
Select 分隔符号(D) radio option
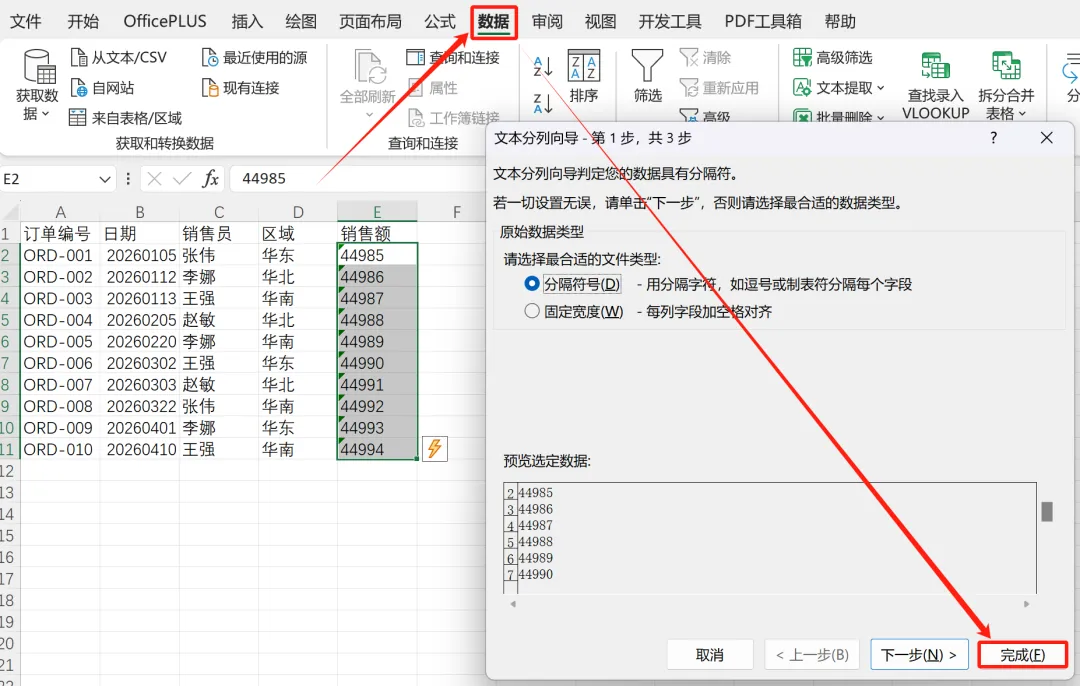(532, 284)
